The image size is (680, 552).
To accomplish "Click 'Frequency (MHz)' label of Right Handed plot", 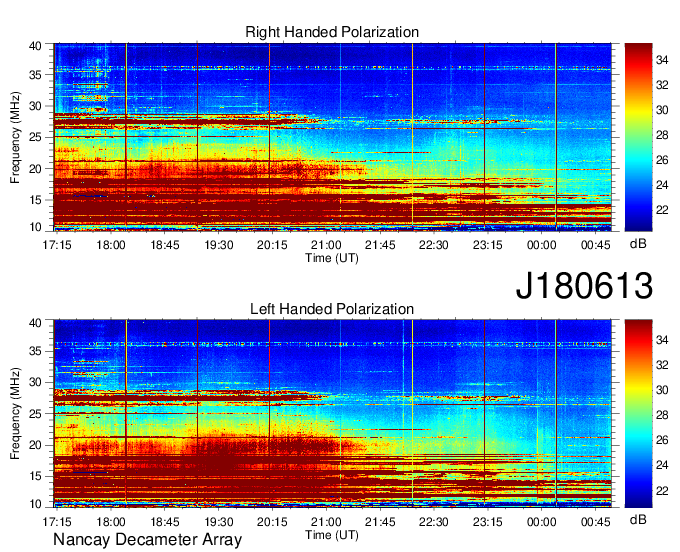I will click(15, 137).
